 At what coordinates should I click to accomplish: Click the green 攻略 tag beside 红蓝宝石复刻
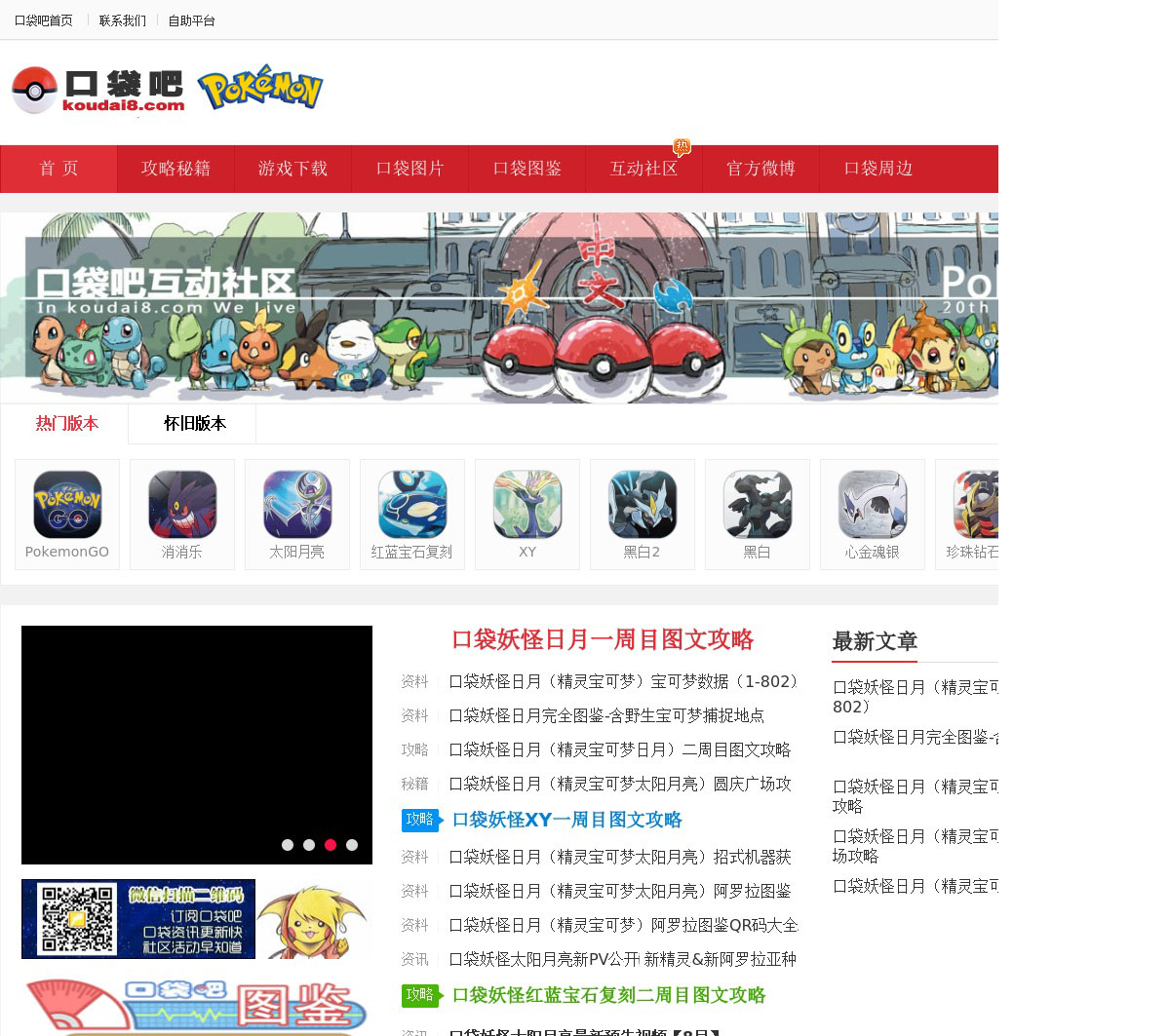click(x=422, y=995)
